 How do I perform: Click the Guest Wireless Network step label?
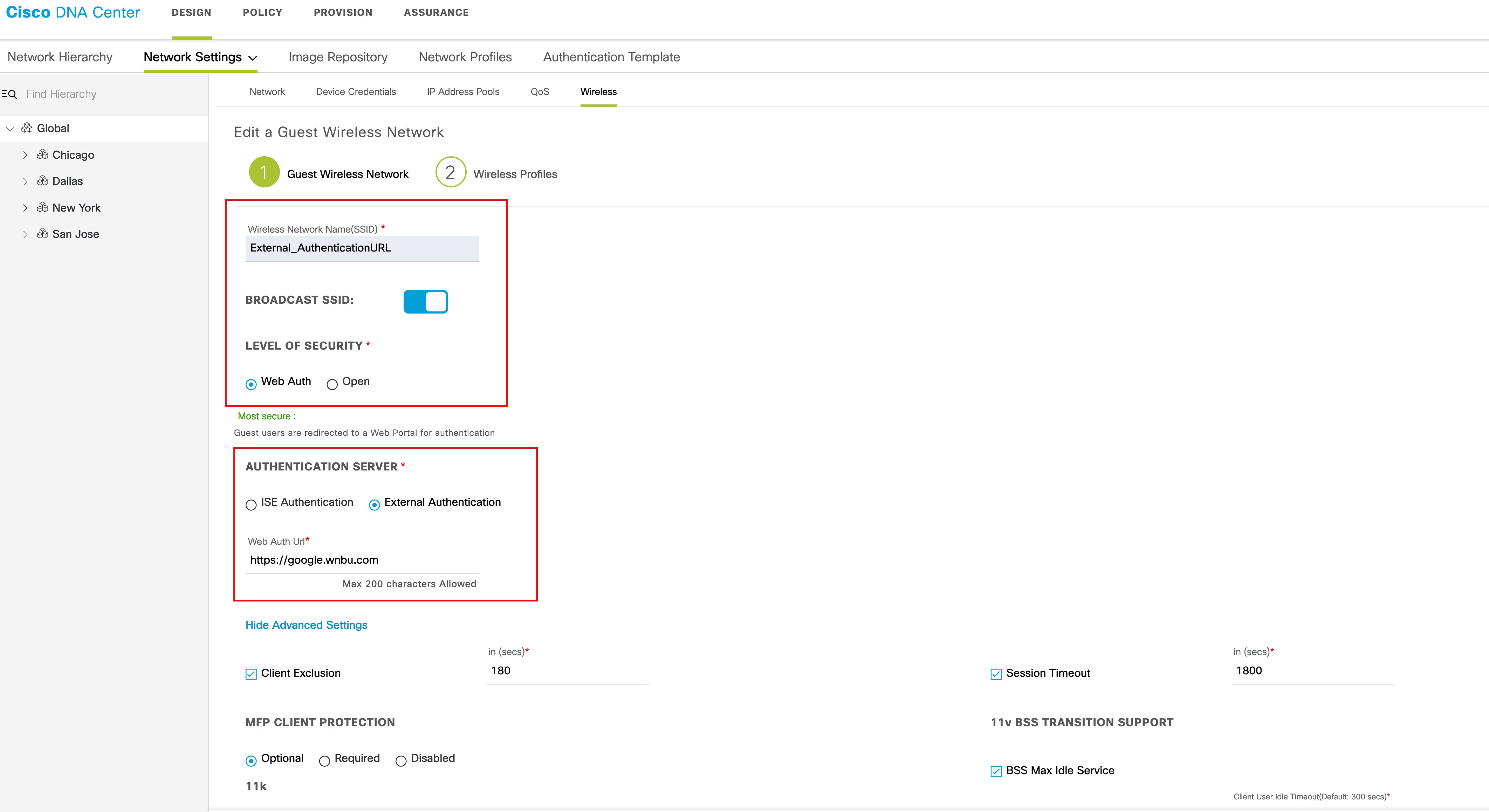[x=348, y=174]
